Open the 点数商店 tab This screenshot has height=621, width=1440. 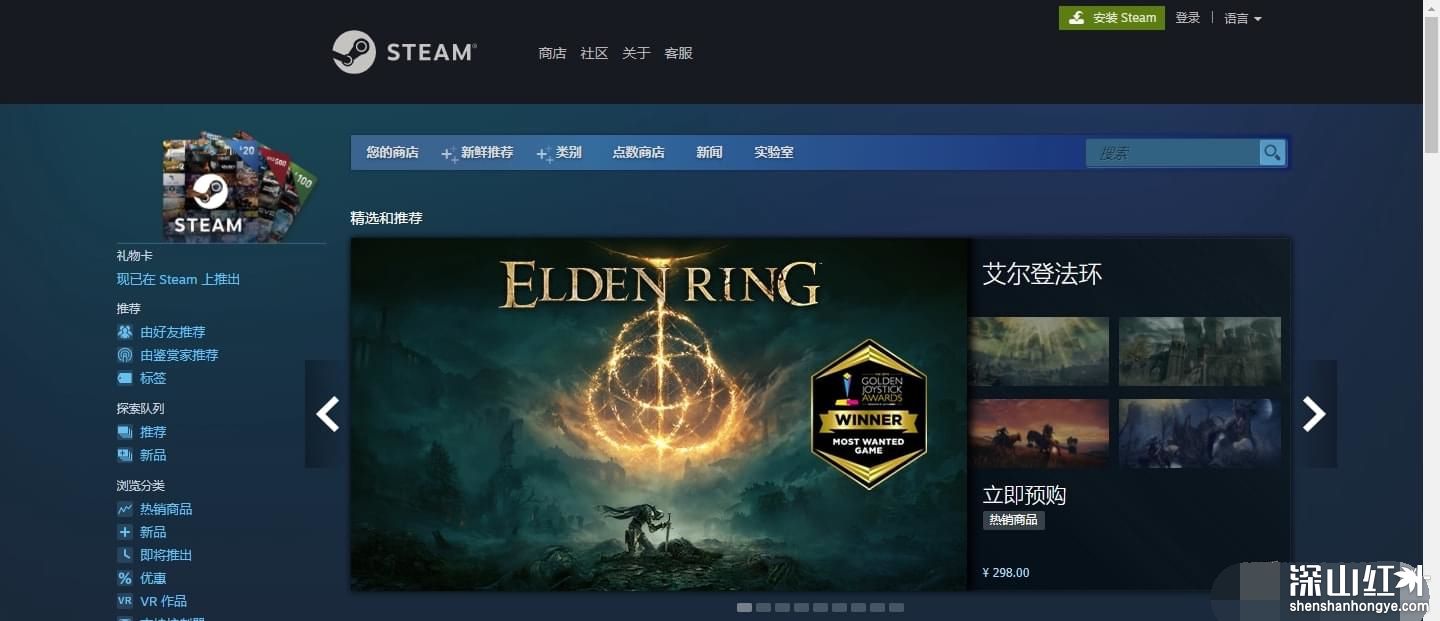(638, 152)
